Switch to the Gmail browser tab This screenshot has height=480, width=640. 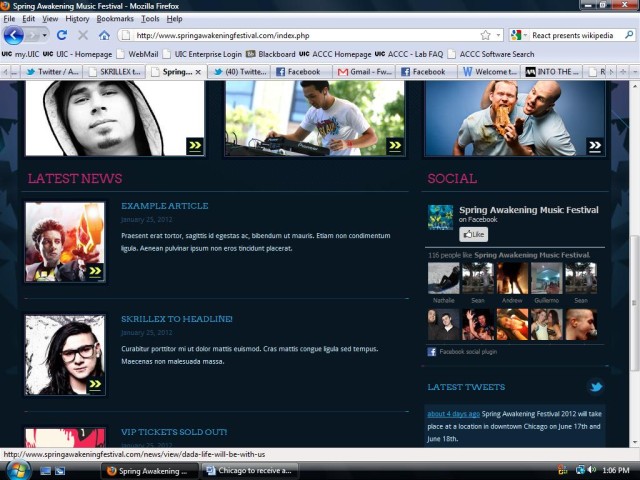pyautogui.click(x=363, y=72)
